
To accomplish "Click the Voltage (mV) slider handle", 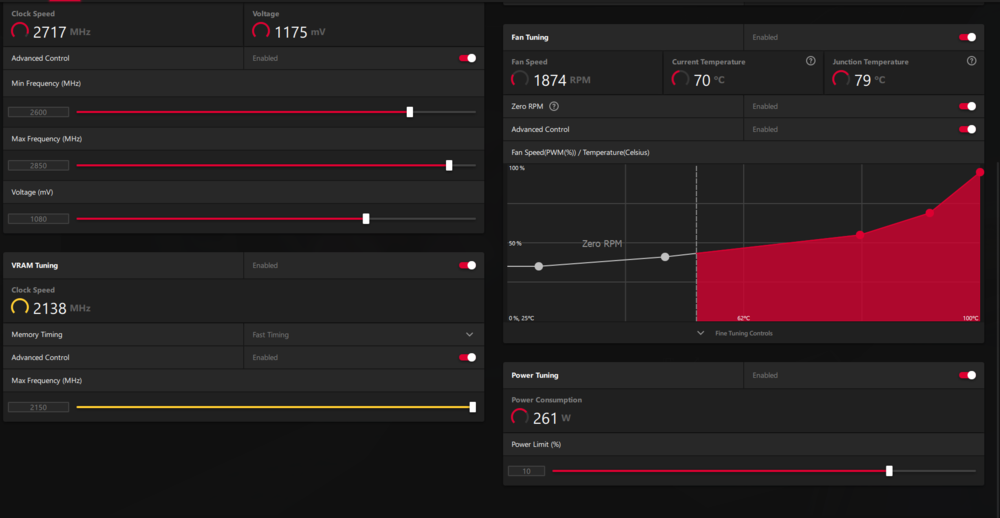I will [366, 219].
